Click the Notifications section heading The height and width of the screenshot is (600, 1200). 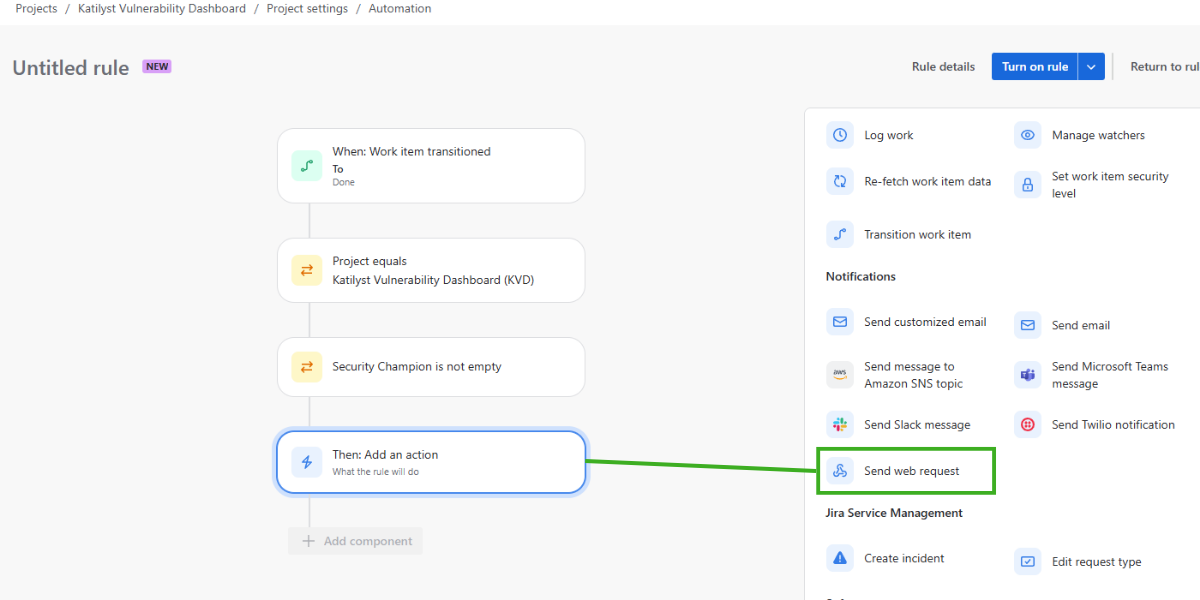pyautogui.click(x=861, y=276)
